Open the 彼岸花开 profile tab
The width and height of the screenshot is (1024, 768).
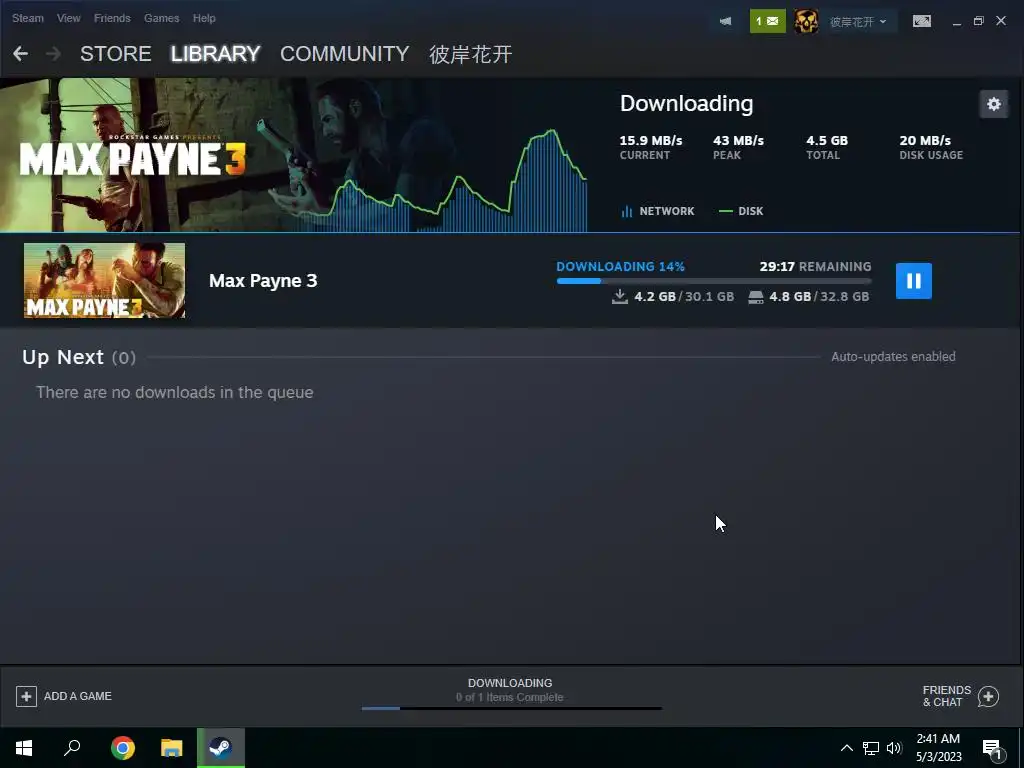(470, 54)
